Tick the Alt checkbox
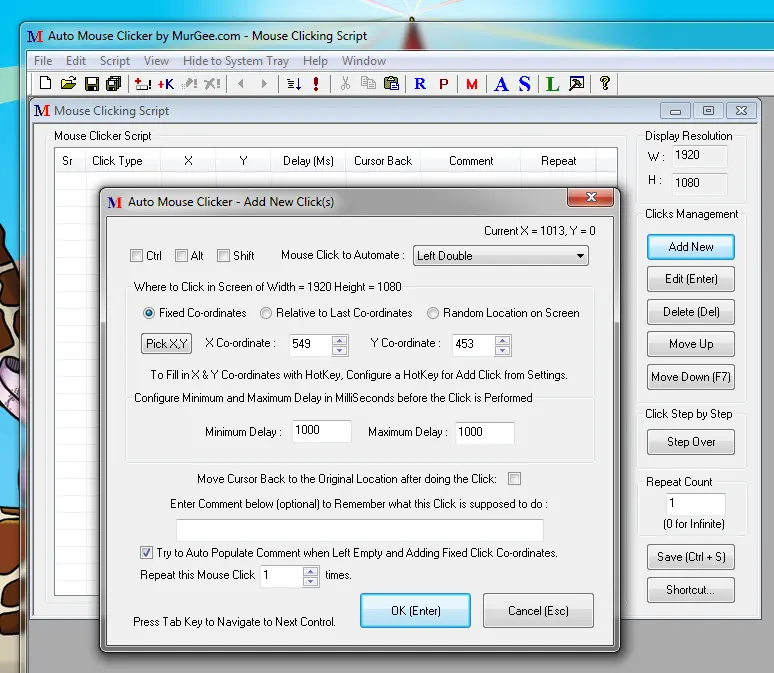 pyautogui.click(x=181, y=255)
